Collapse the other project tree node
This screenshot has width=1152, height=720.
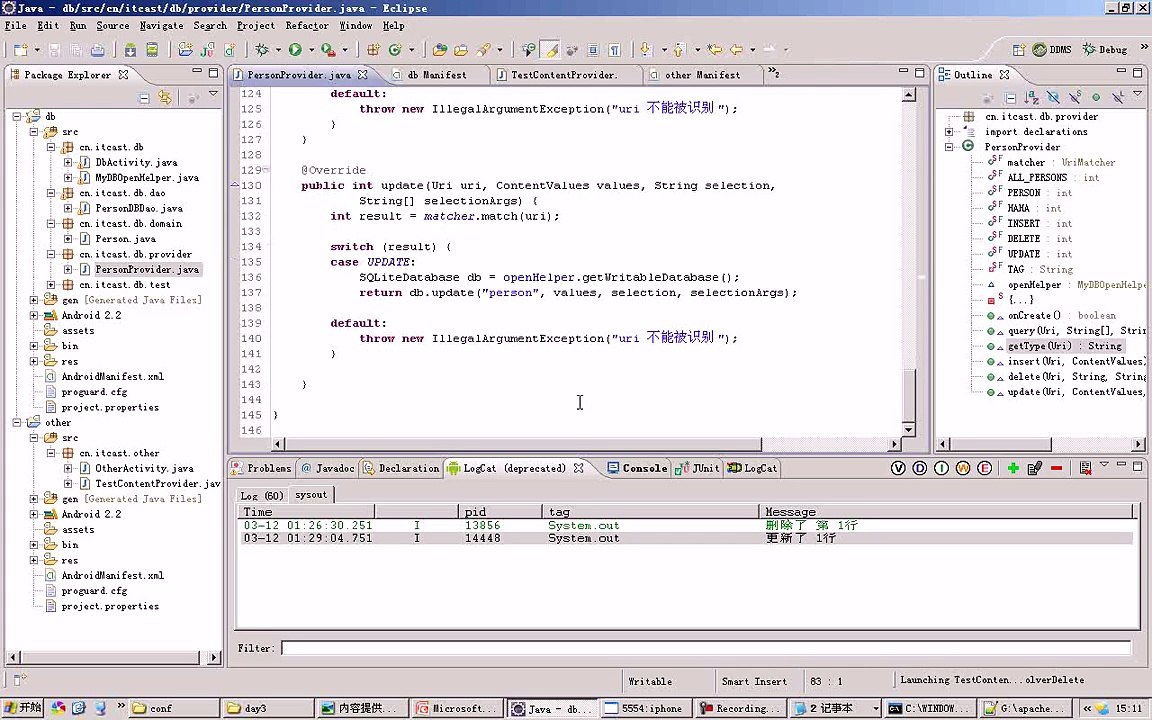coord(17,422)
